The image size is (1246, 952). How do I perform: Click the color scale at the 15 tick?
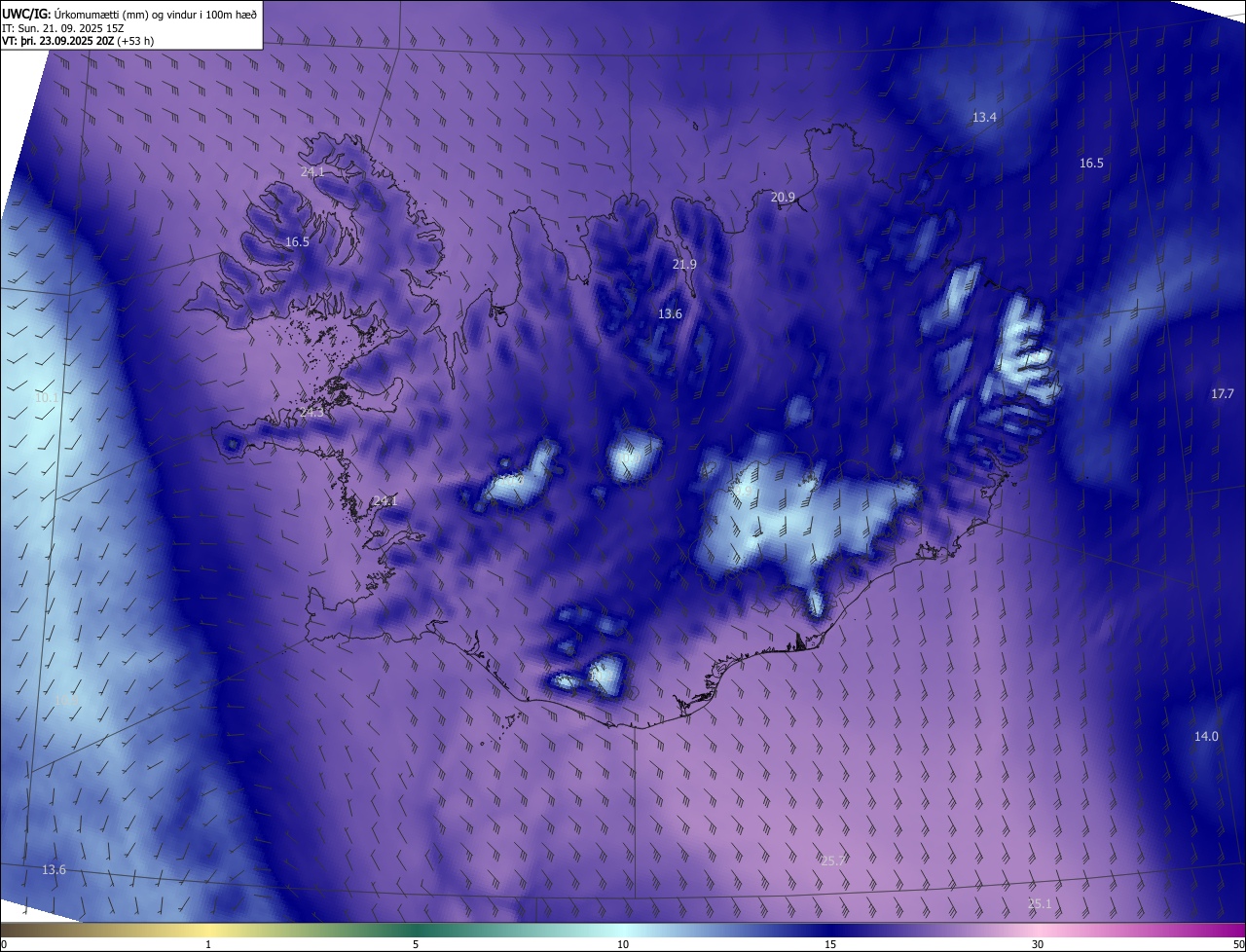[x=830, y=944]
